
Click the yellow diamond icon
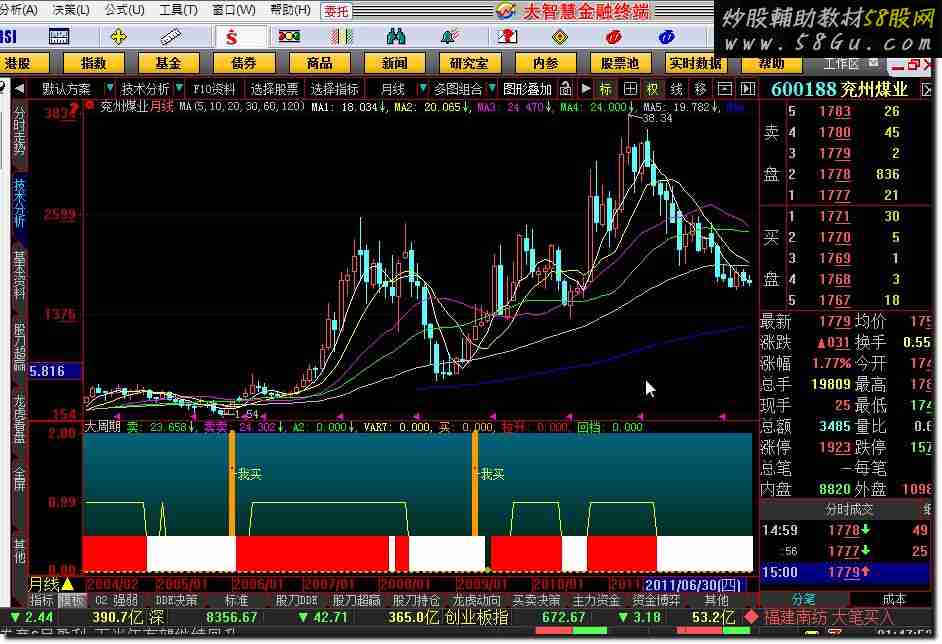559,37
